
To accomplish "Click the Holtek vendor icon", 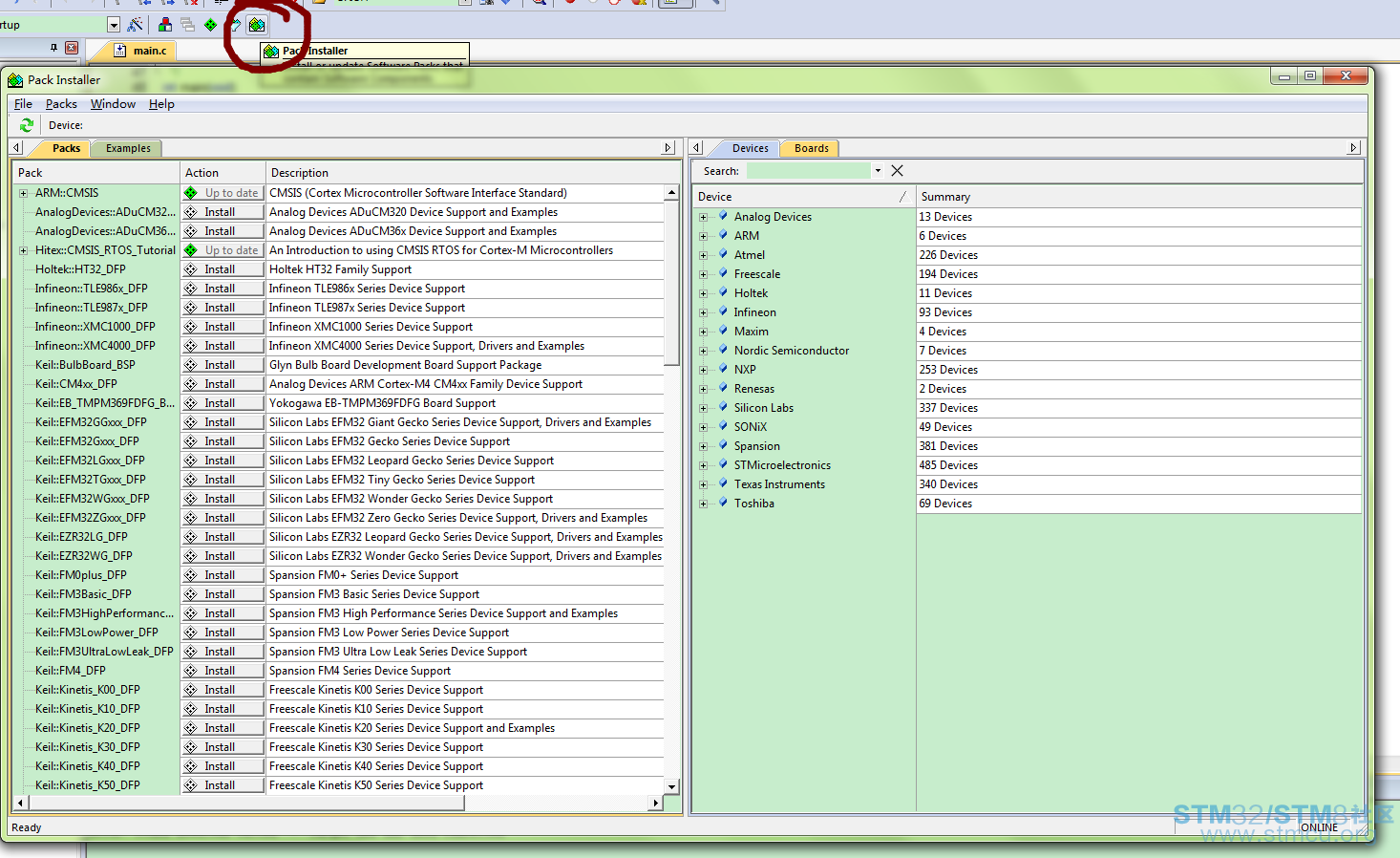I will click(x=723, y=292).
